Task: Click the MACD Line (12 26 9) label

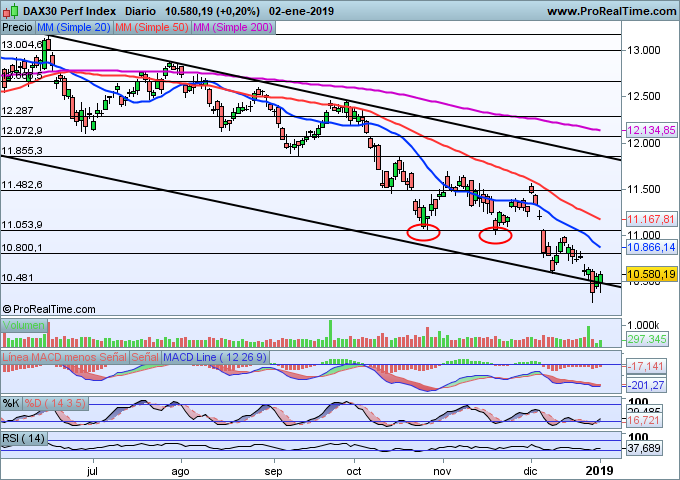Action: [215, 357]
